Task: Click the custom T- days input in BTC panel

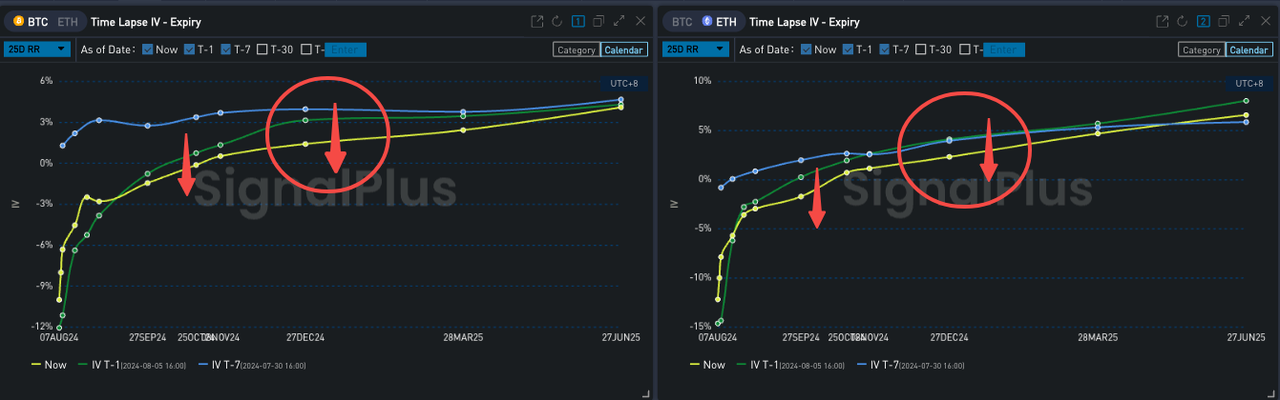Action: [x=346, y=50]
